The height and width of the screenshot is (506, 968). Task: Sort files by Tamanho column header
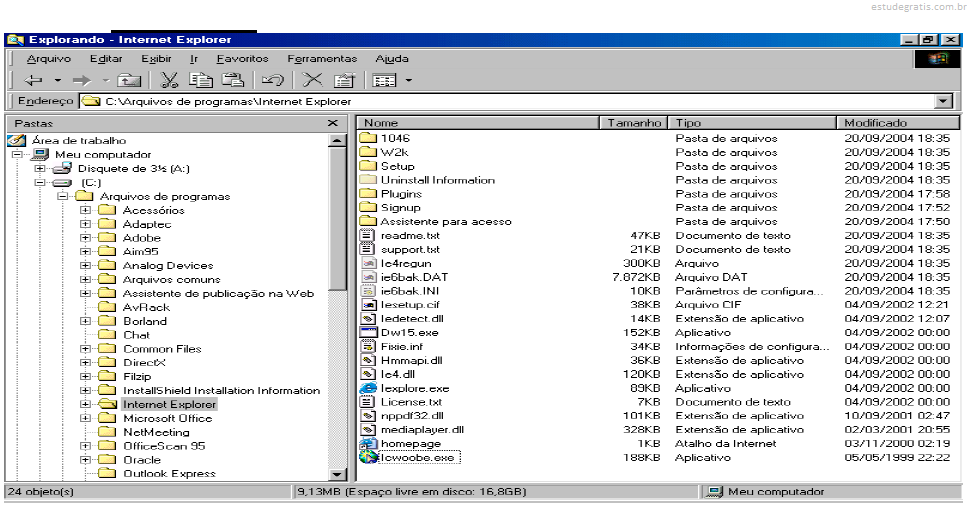coord(633,123)
